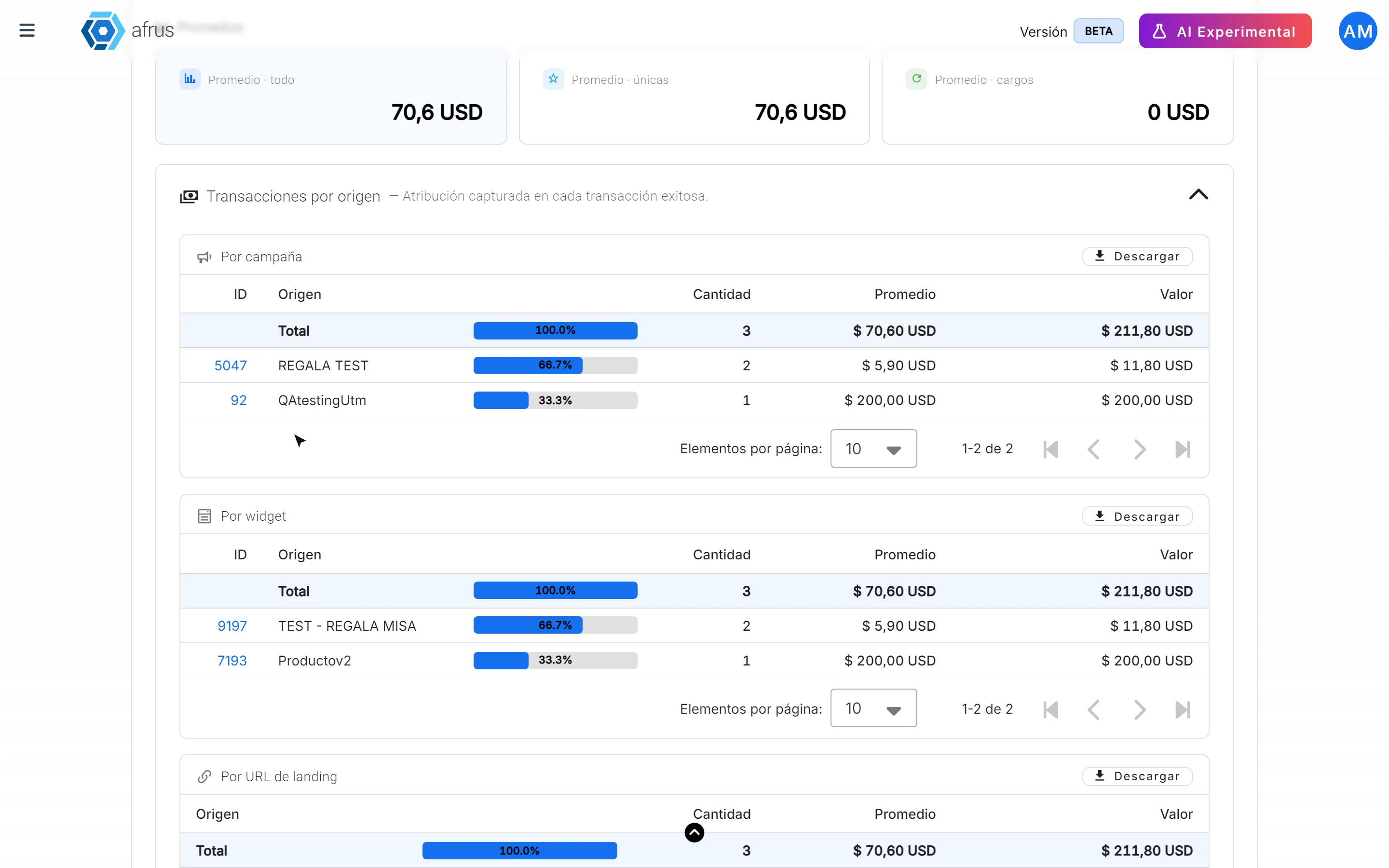Click the Por URL de landing link icon
Screen dimensions: 1389x868
coord(204,777)
